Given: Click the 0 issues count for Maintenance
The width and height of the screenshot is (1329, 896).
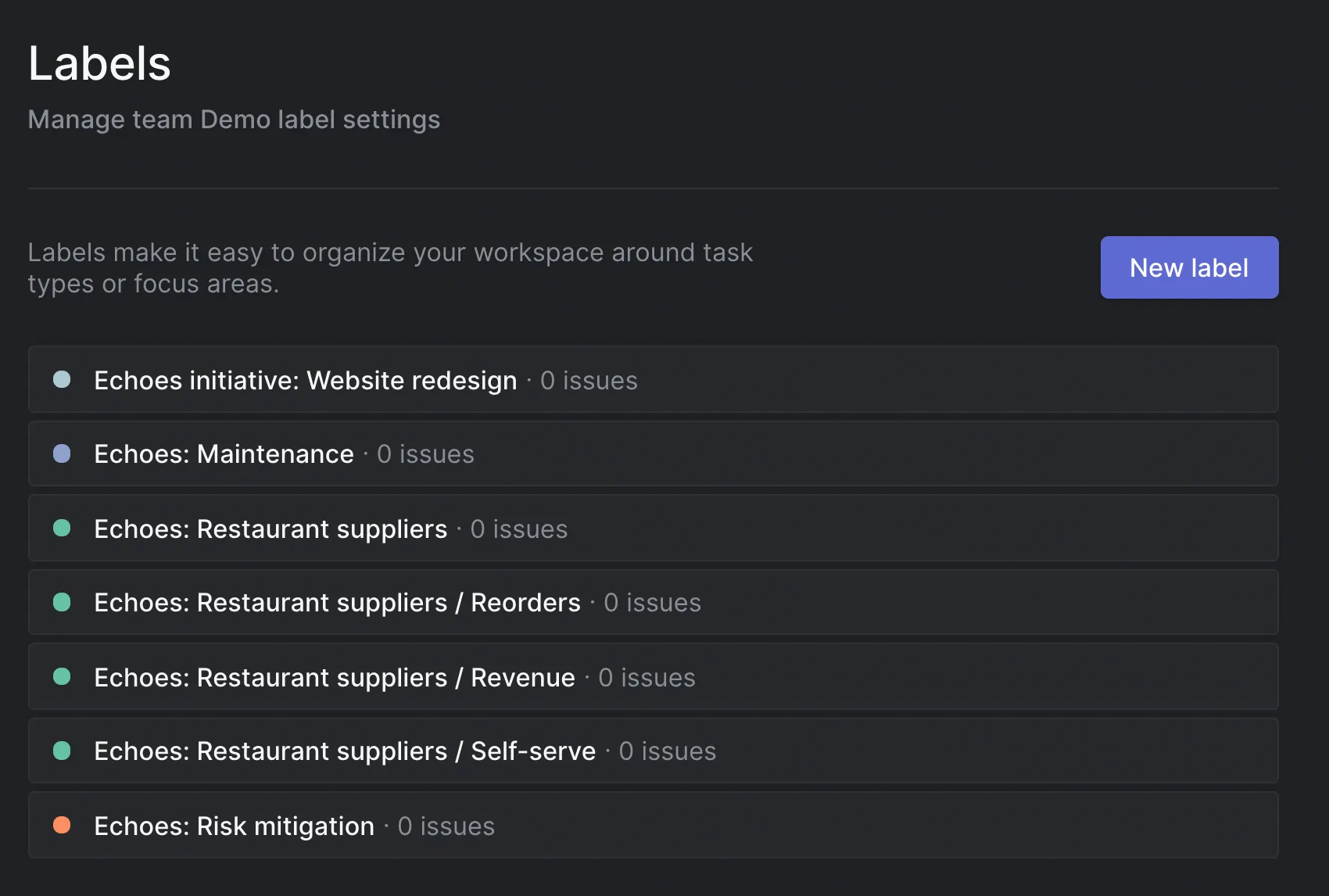Looking at the screenshot, I should [x=425, y=453].
